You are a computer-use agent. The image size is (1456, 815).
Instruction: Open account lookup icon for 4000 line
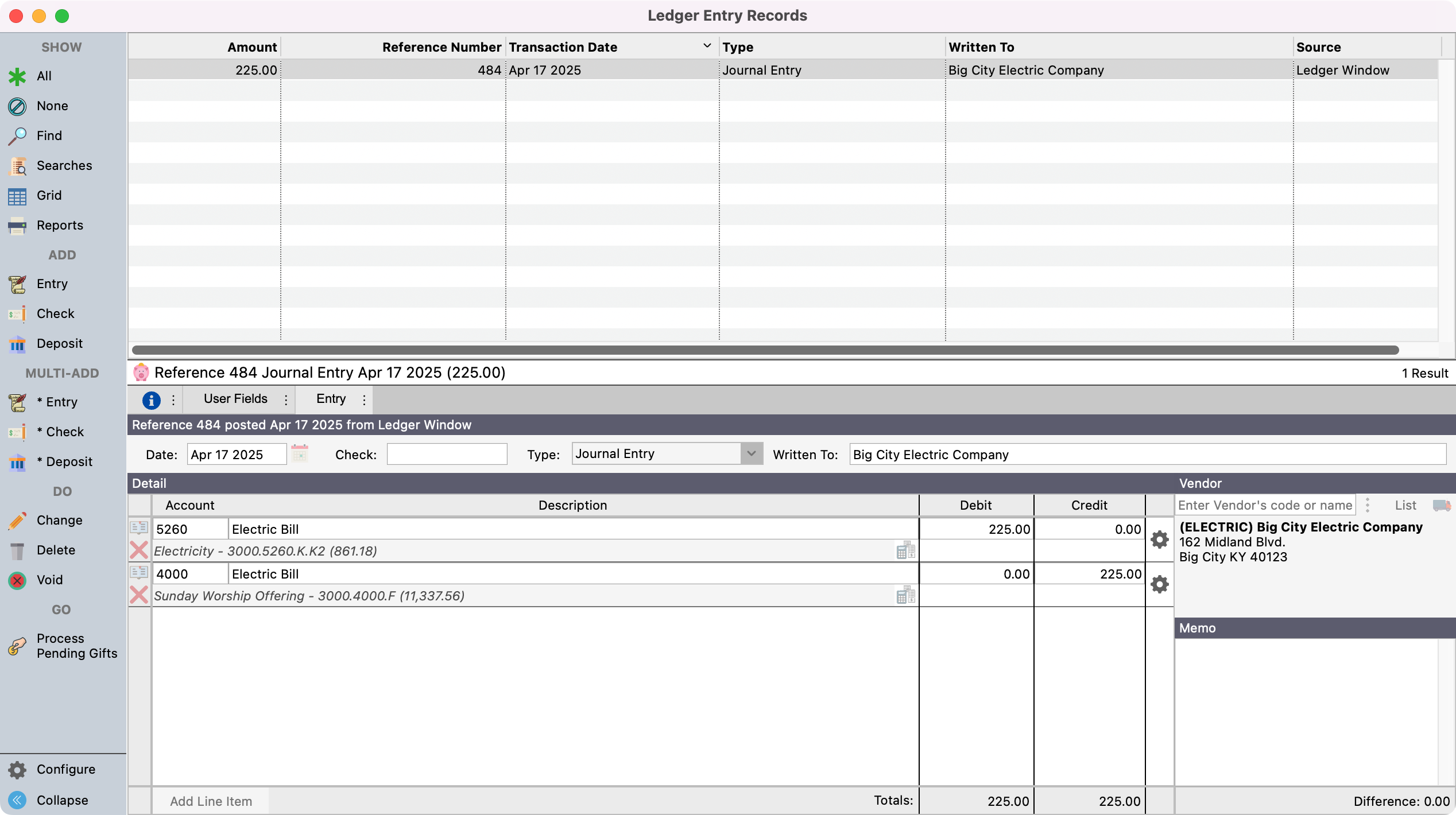[x=139, y=572]
